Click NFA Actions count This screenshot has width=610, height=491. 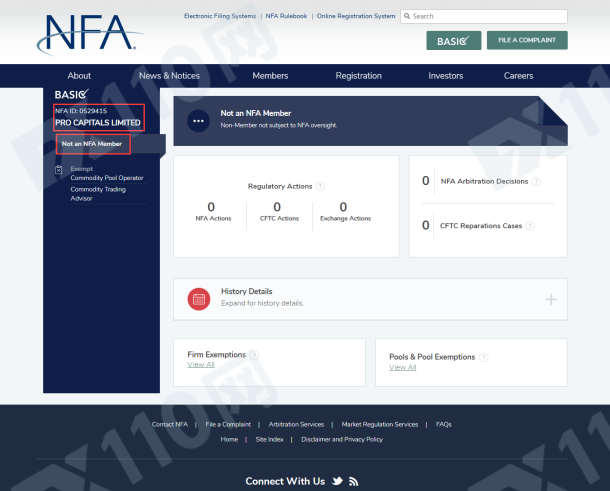[x=211, y=207]
